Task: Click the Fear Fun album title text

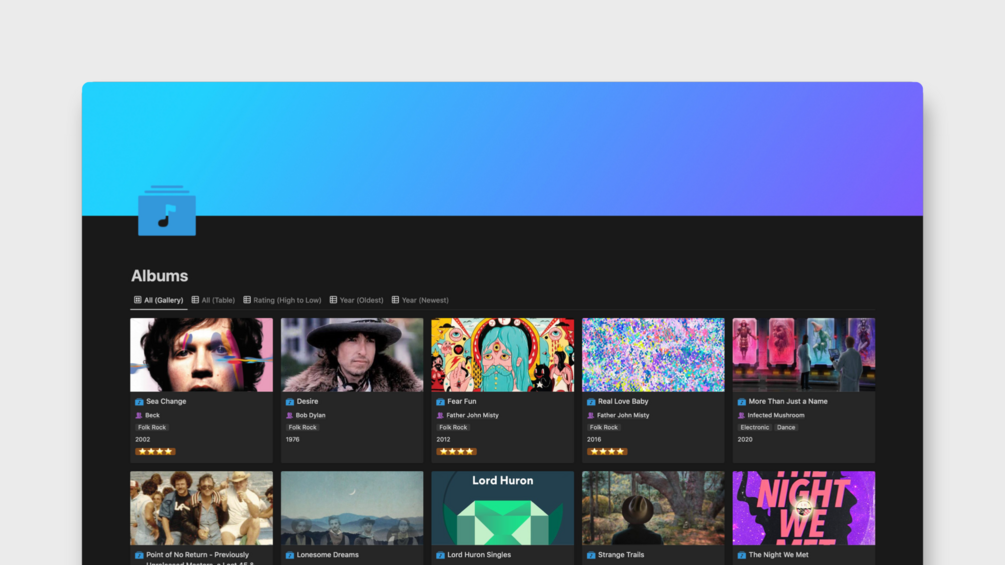Action: point(461,402)
